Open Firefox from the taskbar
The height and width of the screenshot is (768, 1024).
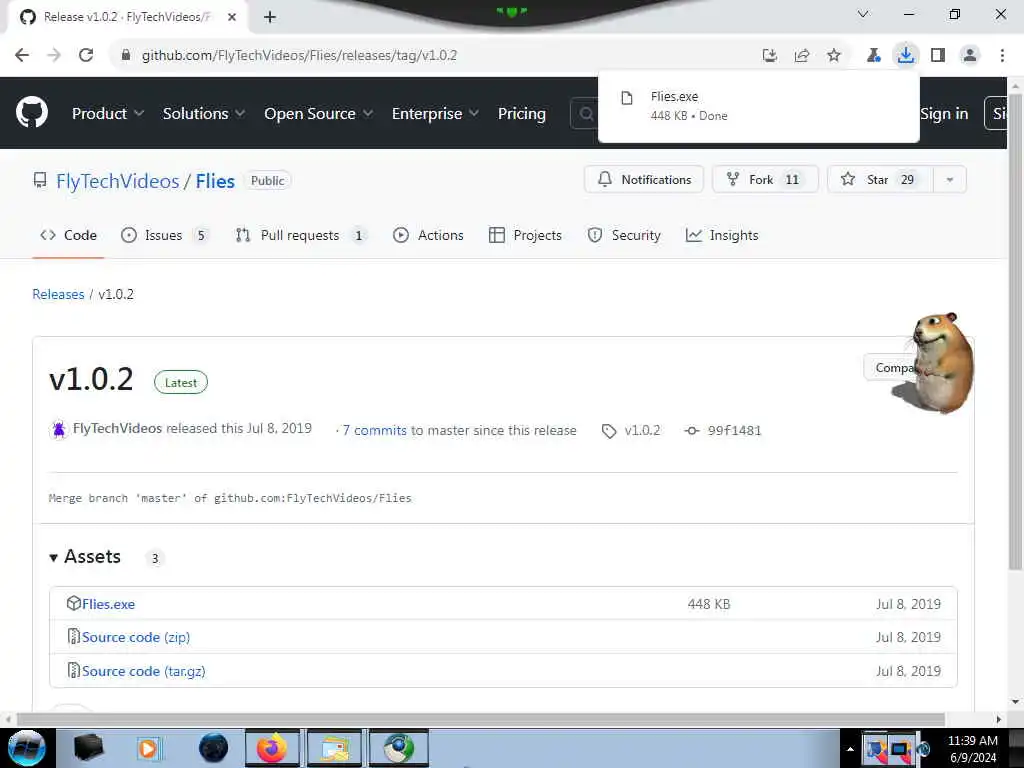(272, 748)
